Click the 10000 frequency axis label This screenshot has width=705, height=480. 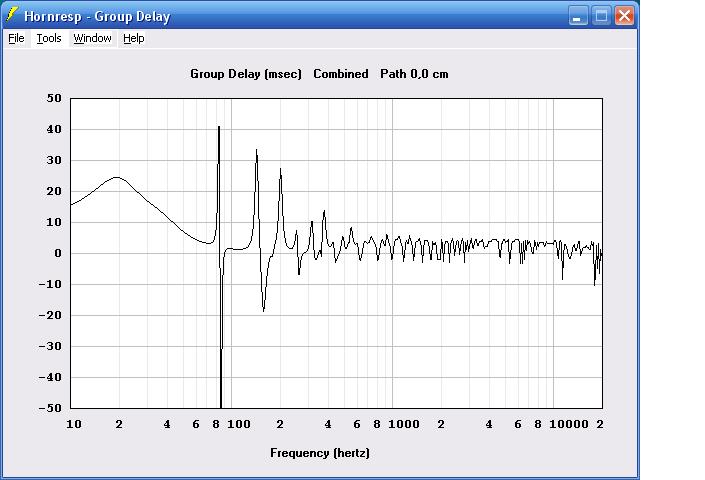click(569, 424)
